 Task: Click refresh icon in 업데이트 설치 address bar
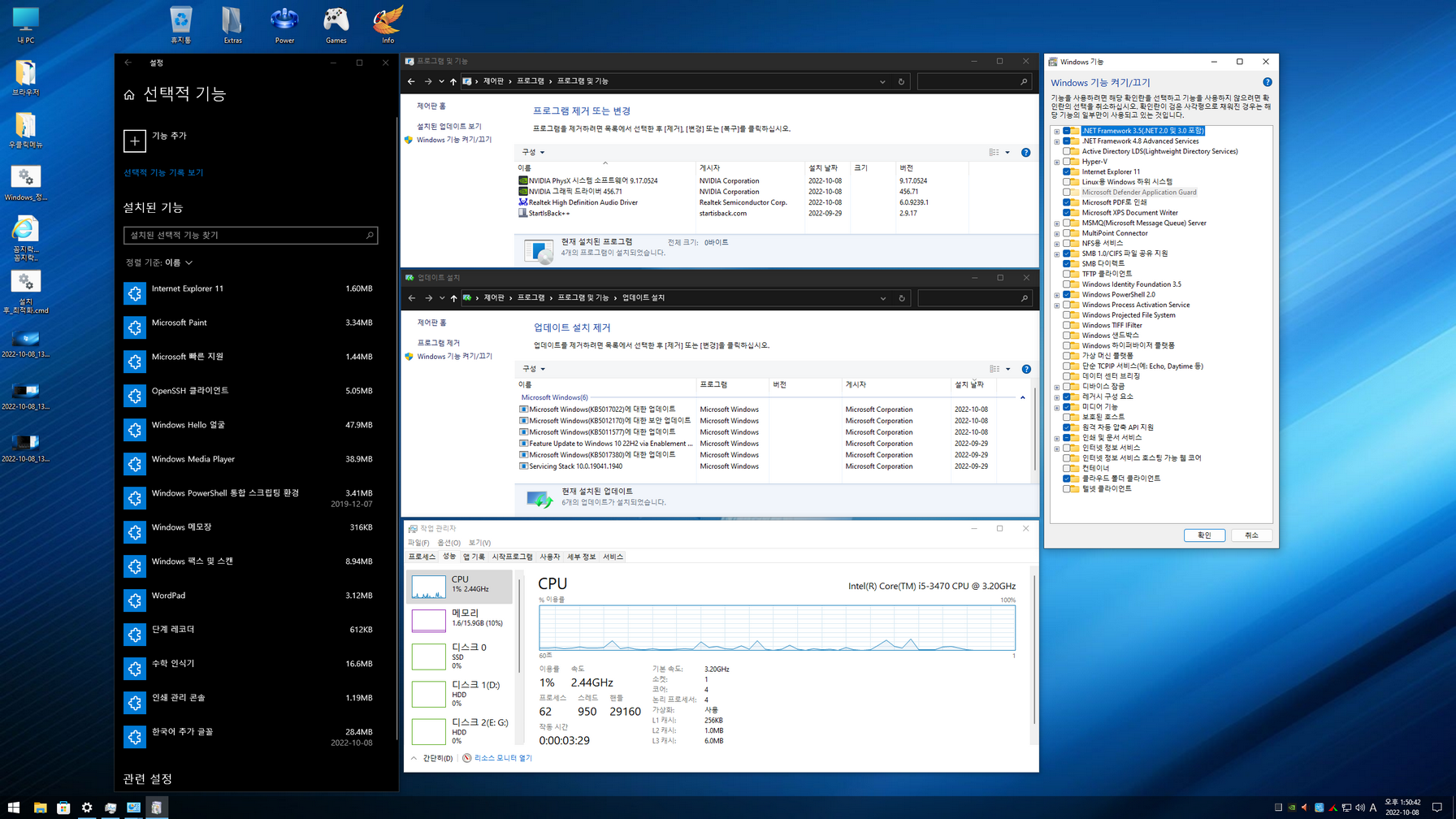(902, 298)
